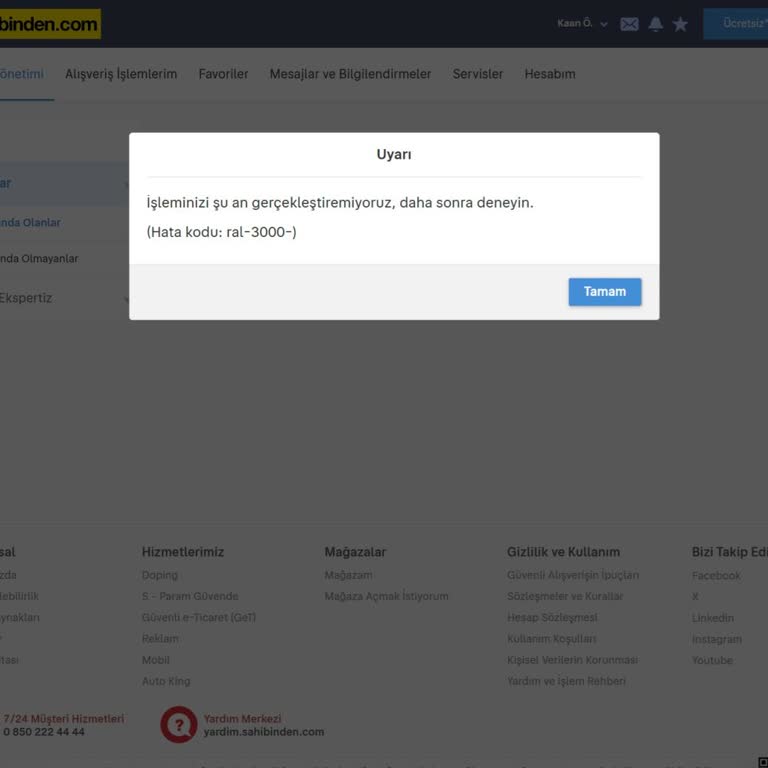
Task: Open the Instagram footer link
Action: [x=717, y=639]
